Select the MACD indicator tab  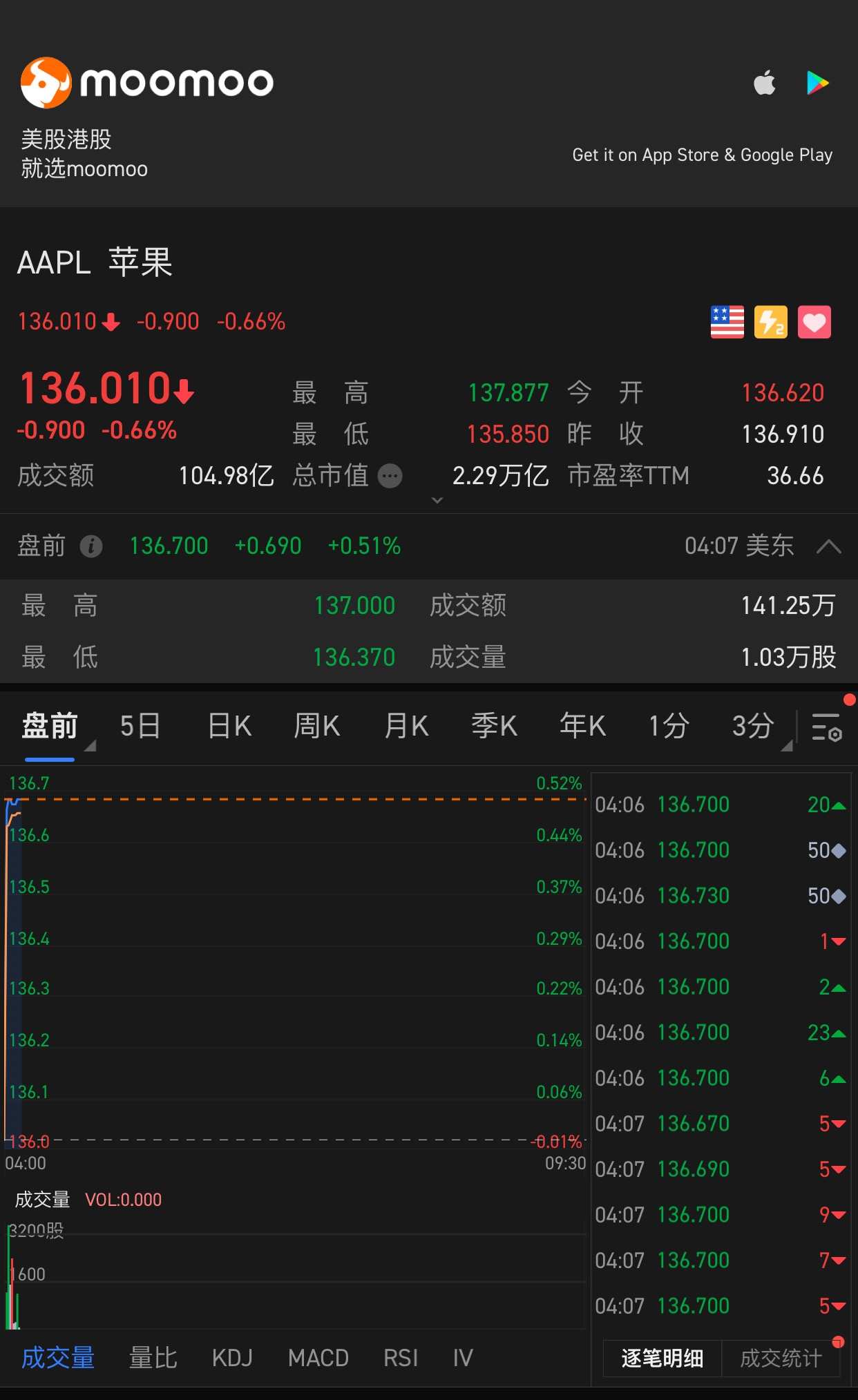coord(318,1358)
